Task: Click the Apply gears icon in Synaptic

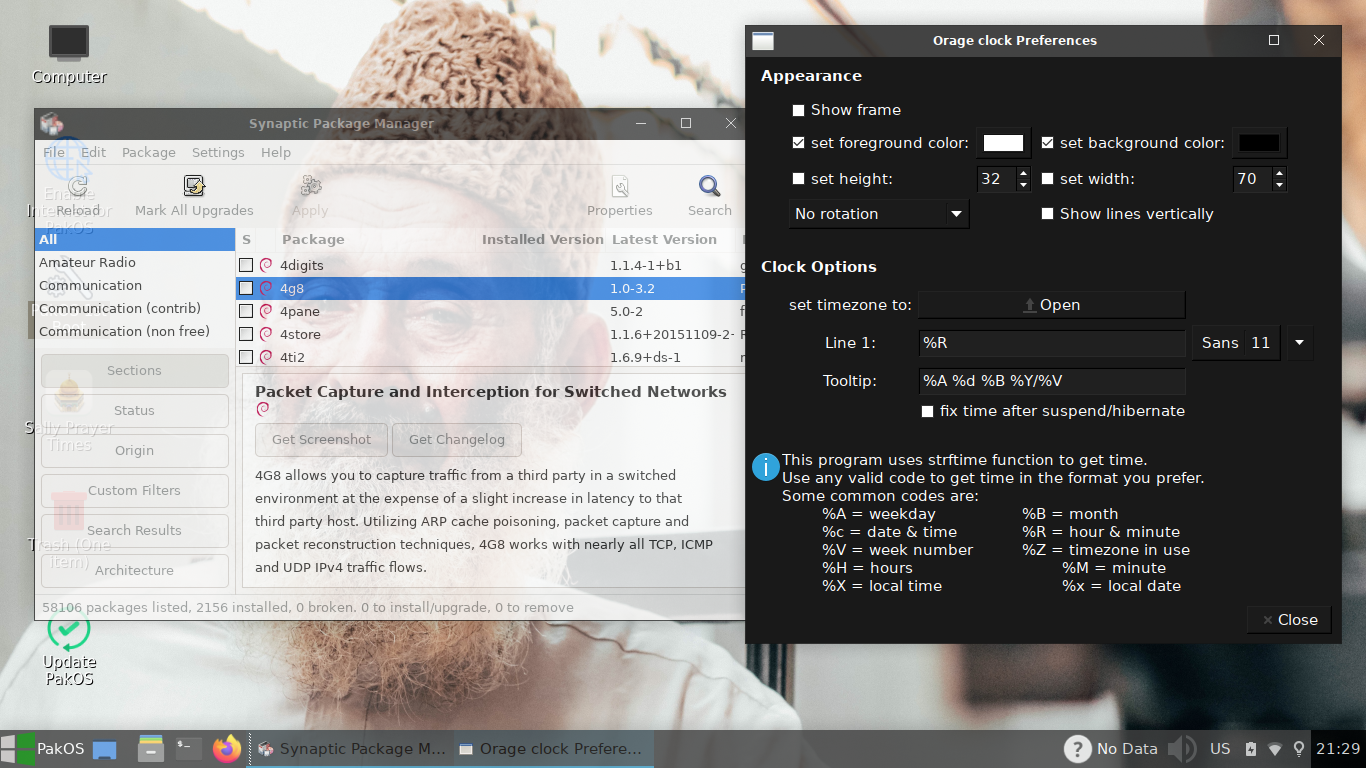Action: (310, 186)
